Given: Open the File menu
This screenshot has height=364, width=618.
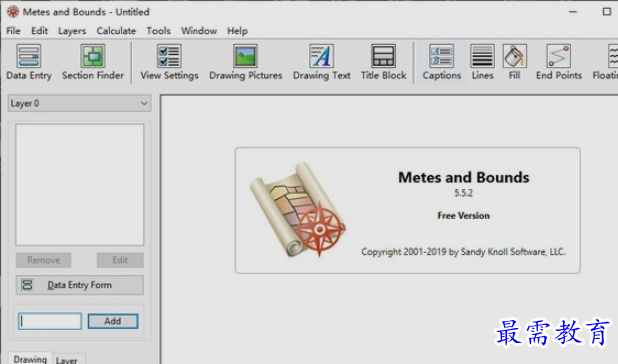Looking at the screenshot, I should [x=13, y=31].
